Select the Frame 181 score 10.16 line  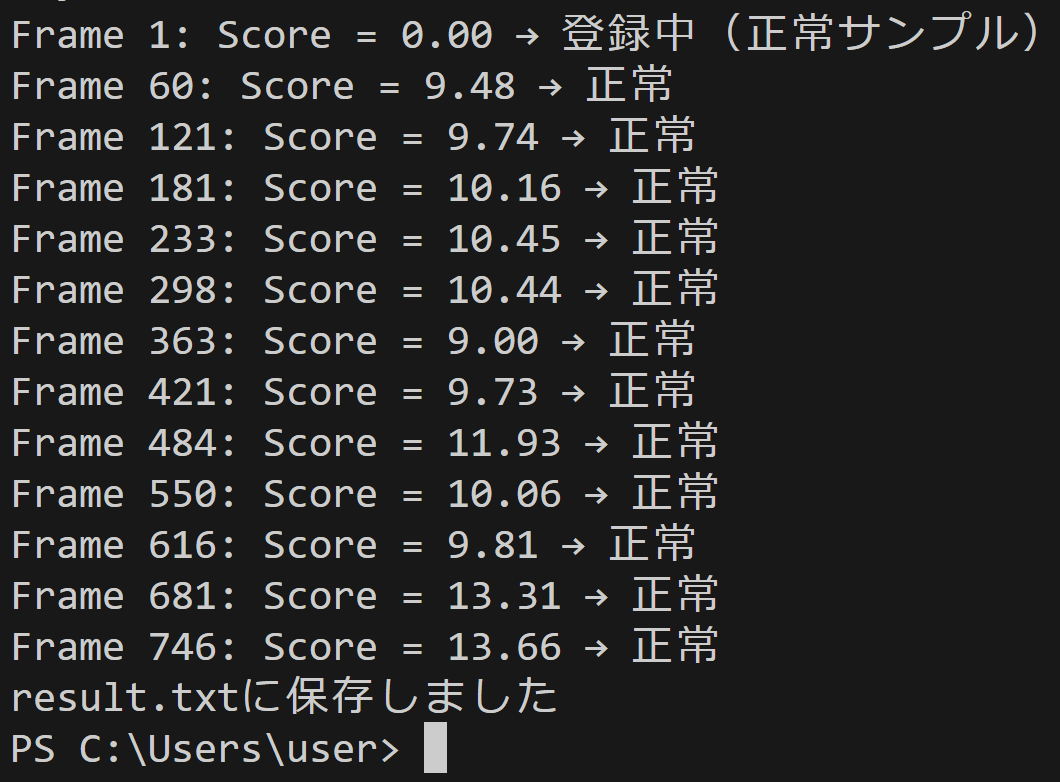[365, 187]
